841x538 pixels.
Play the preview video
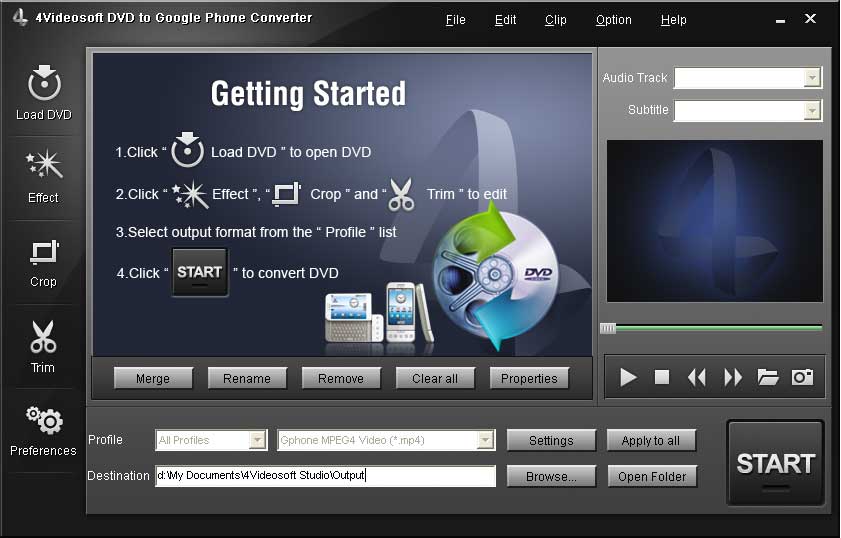[628, 377]
